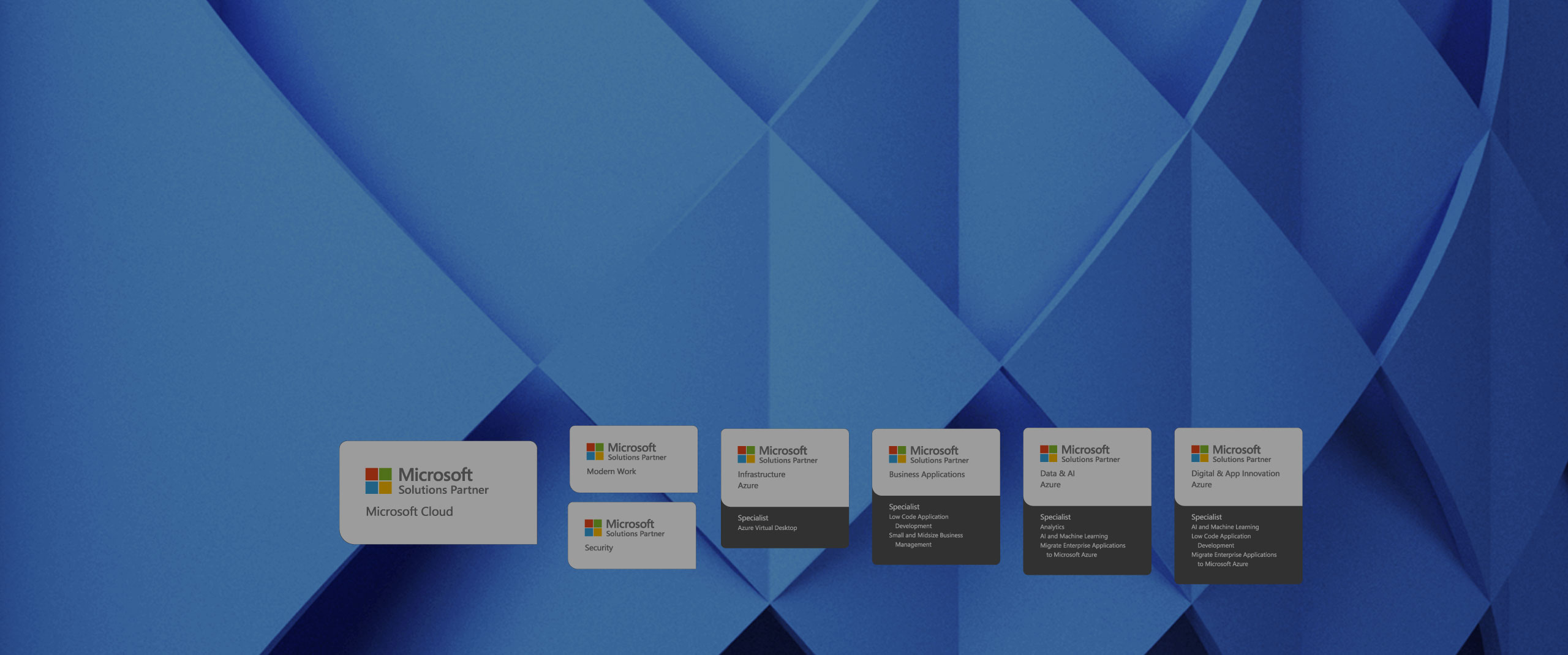The width and height of the screenshot is (1568, 655).
Task: Click Microsoft logo on Infrastructure badge
Action: pos(746,454)
